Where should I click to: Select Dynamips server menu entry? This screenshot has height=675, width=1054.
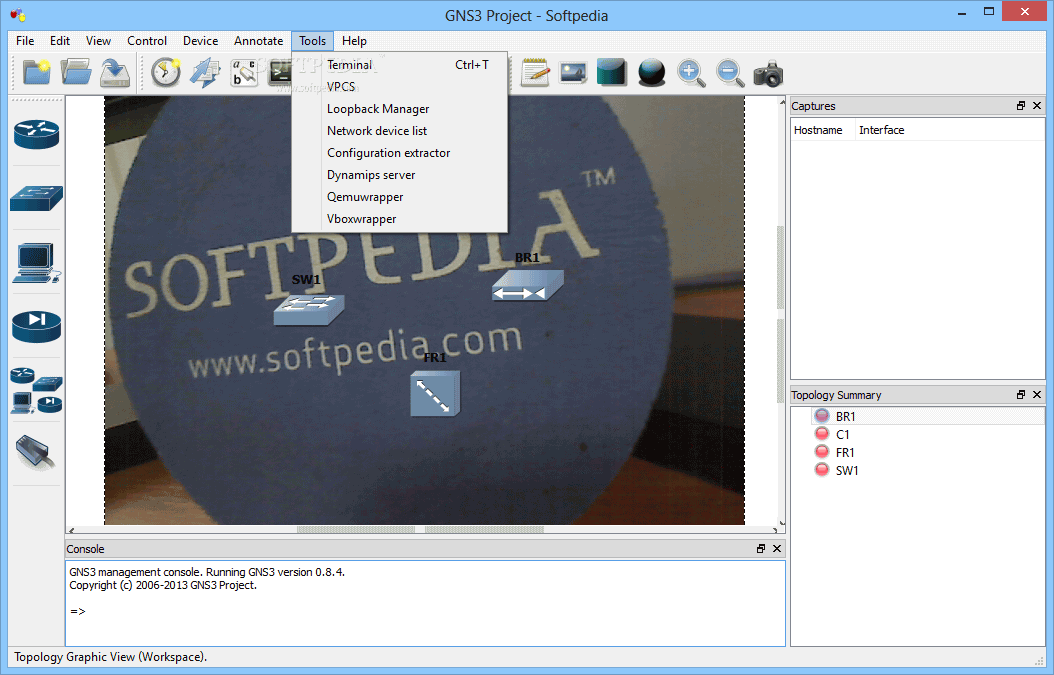coord(399,175)
